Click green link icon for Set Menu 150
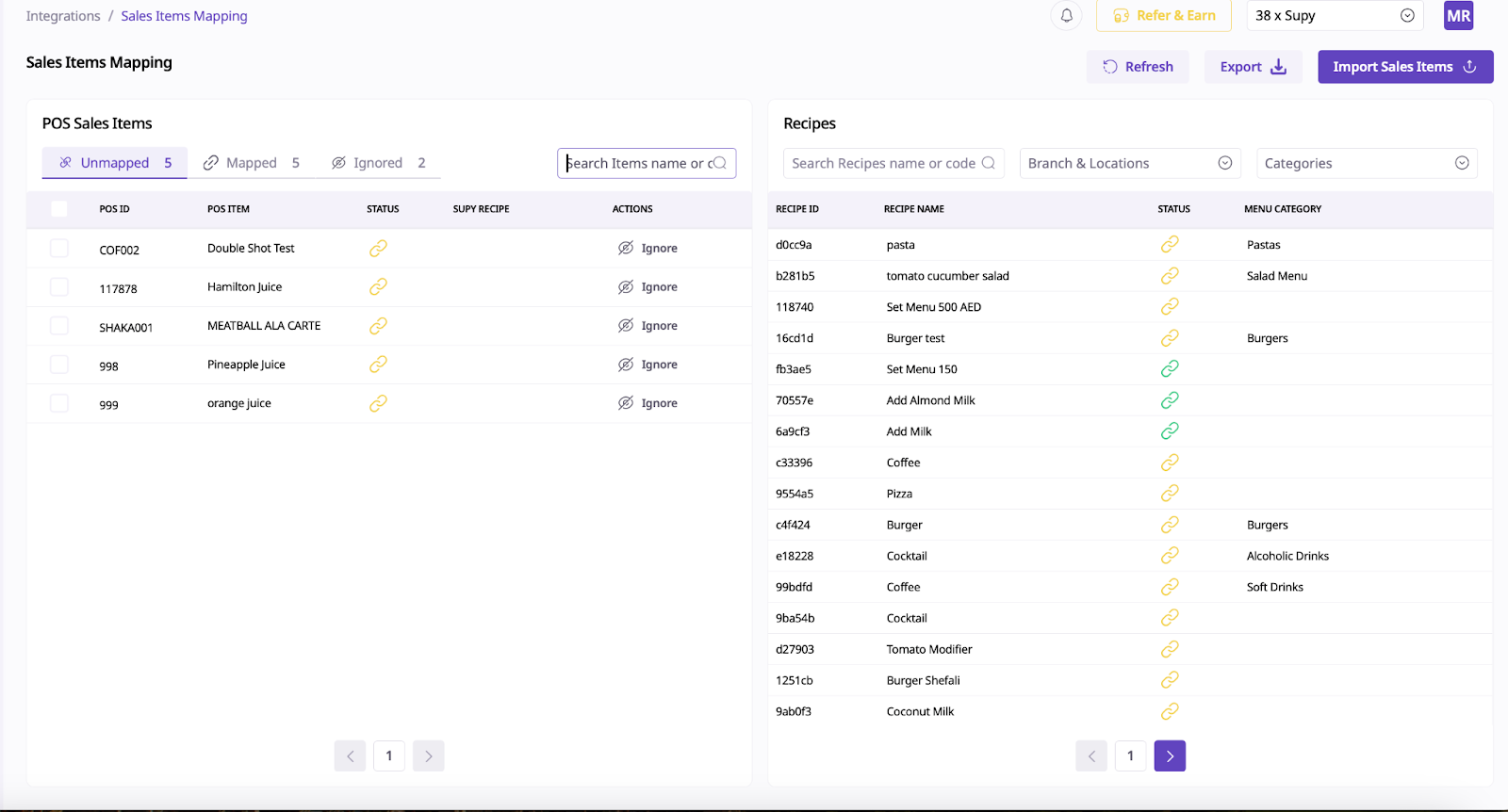This screenshot has width=1508, height=812. point(1170,369)
